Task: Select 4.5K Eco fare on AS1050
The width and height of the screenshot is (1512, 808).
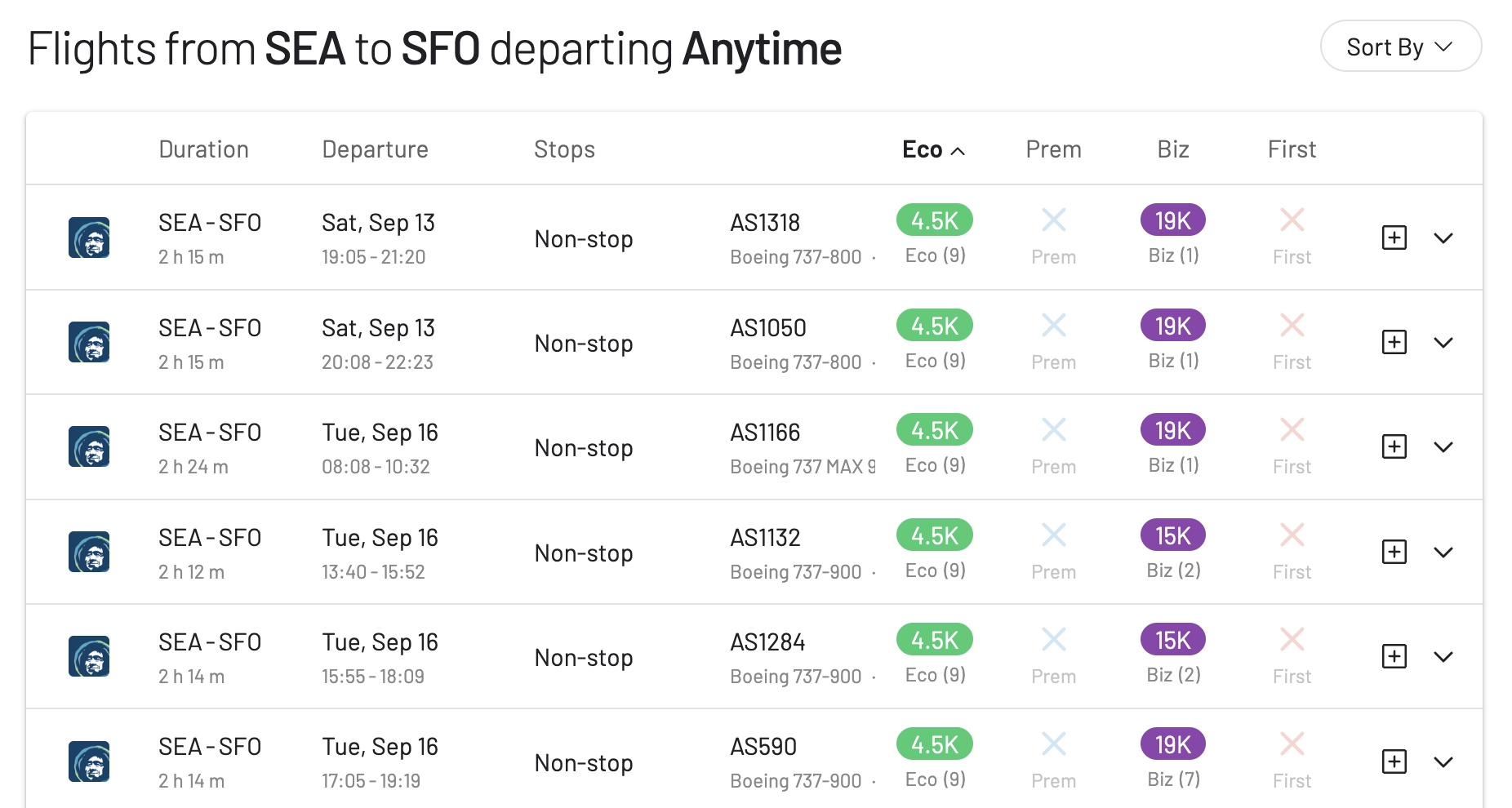Action: click(935, 326)
